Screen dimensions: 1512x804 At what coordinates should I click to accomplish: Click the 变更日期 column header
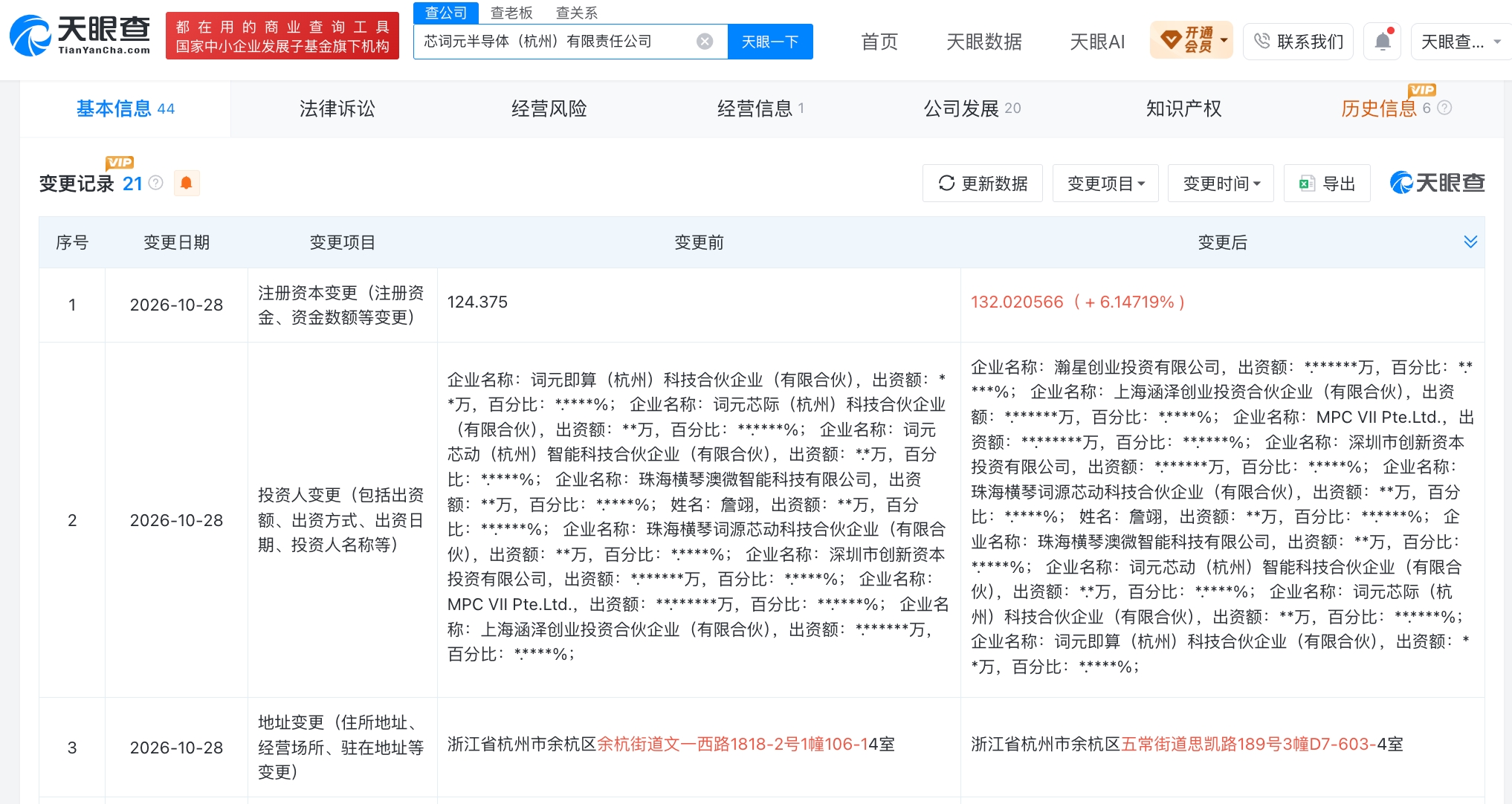tap(176, 242)
